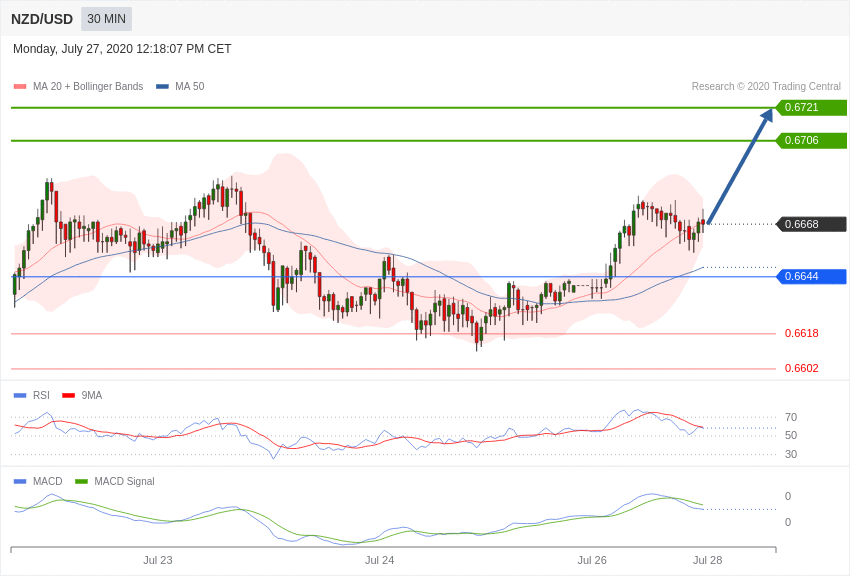Viewport: 850px width, 576px height.
Task: Click the date and time stamp text
Action: tap(122, 49)
